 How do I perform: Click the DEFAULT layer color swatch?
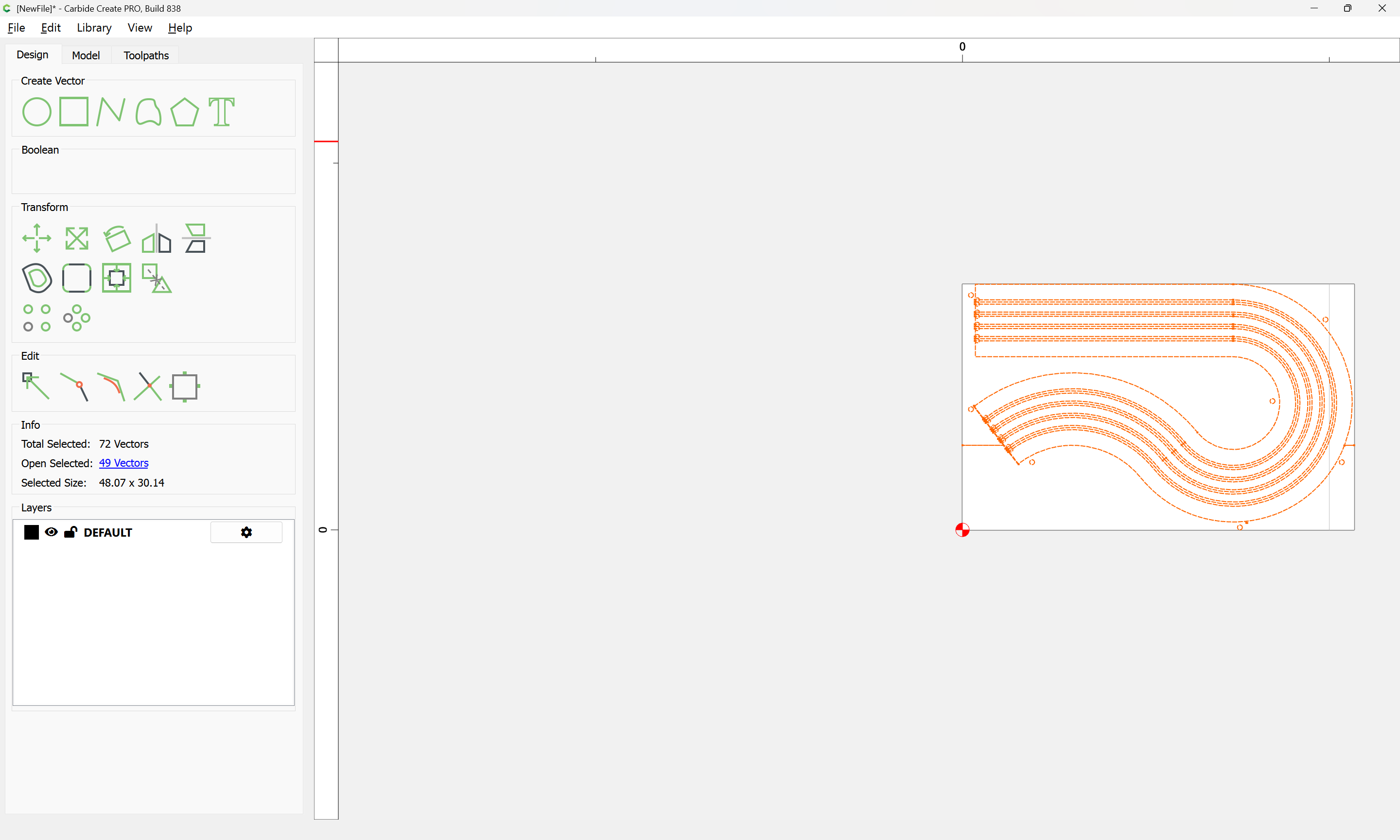pyautogui.click(x=32, y=532)
